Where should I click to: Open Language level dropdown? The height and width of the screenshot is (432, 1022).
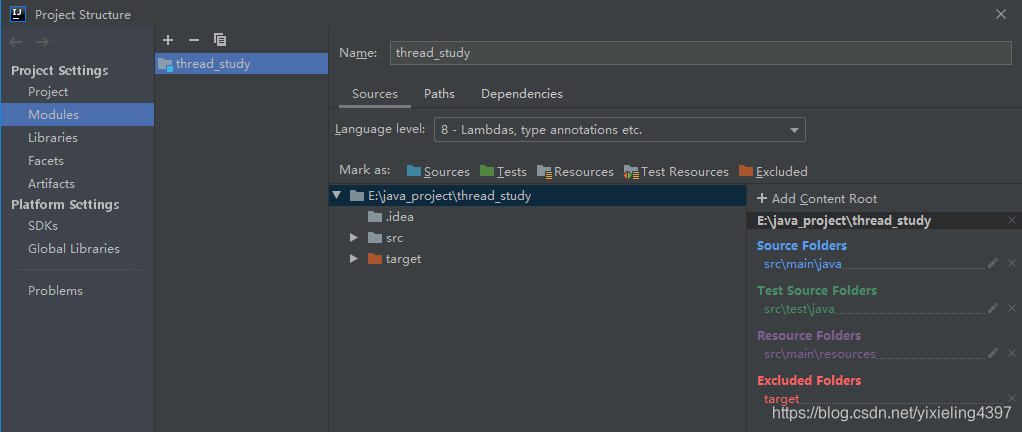tap(620, 130)
